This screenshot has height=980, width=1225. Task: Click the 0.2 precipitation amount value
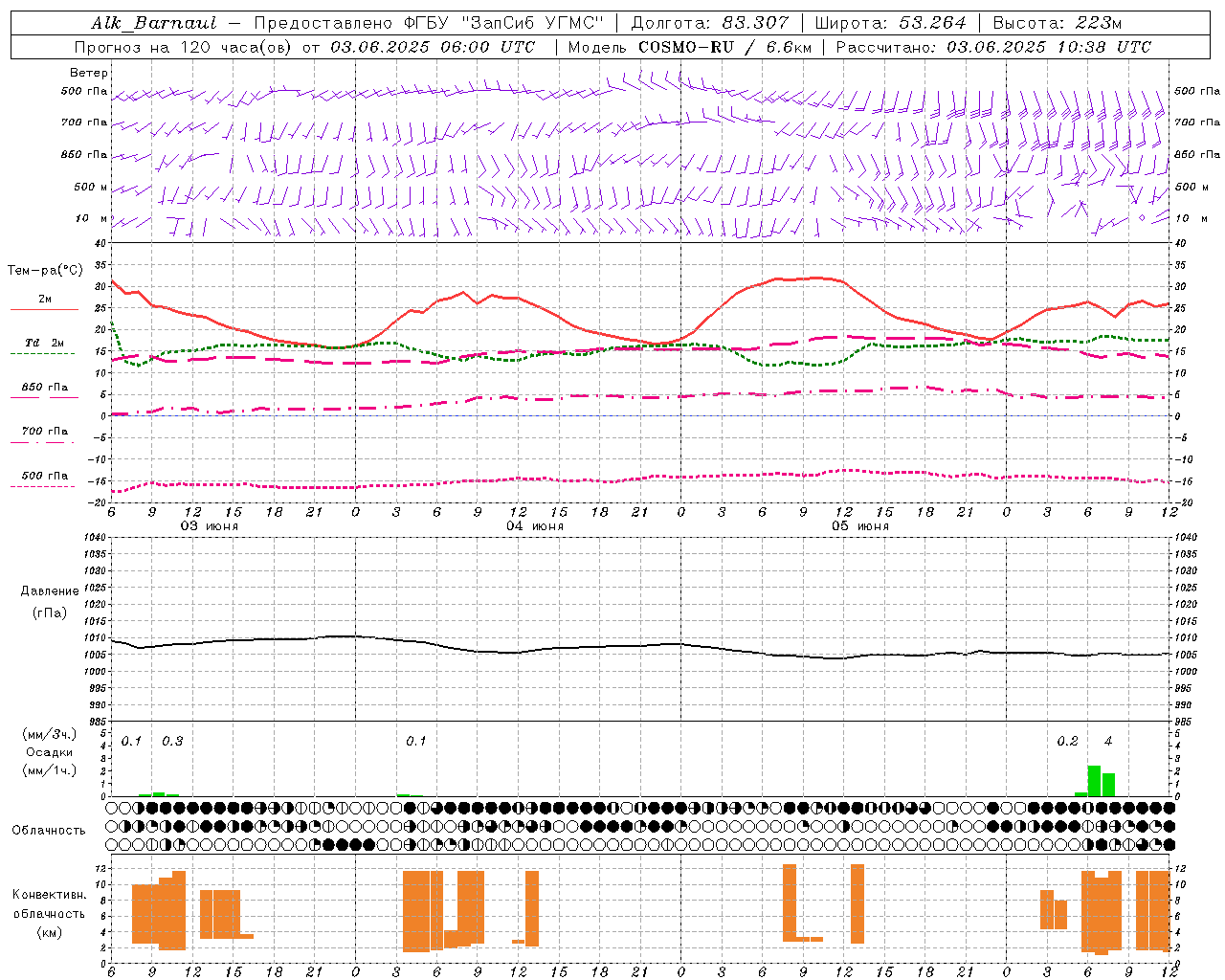(1067, 741)
